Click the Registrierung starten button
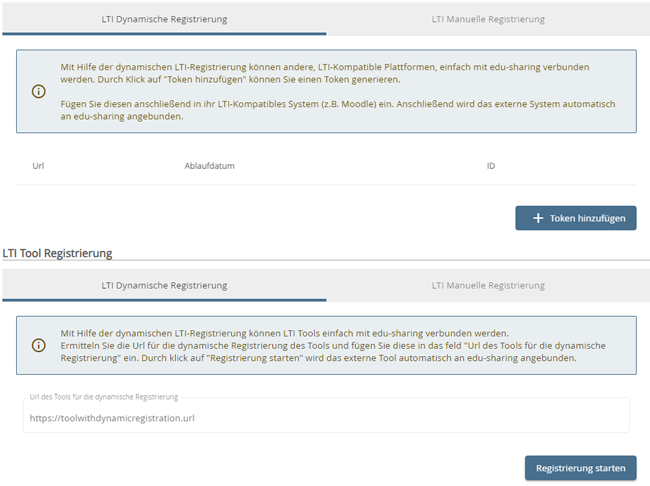 (580, 467)
